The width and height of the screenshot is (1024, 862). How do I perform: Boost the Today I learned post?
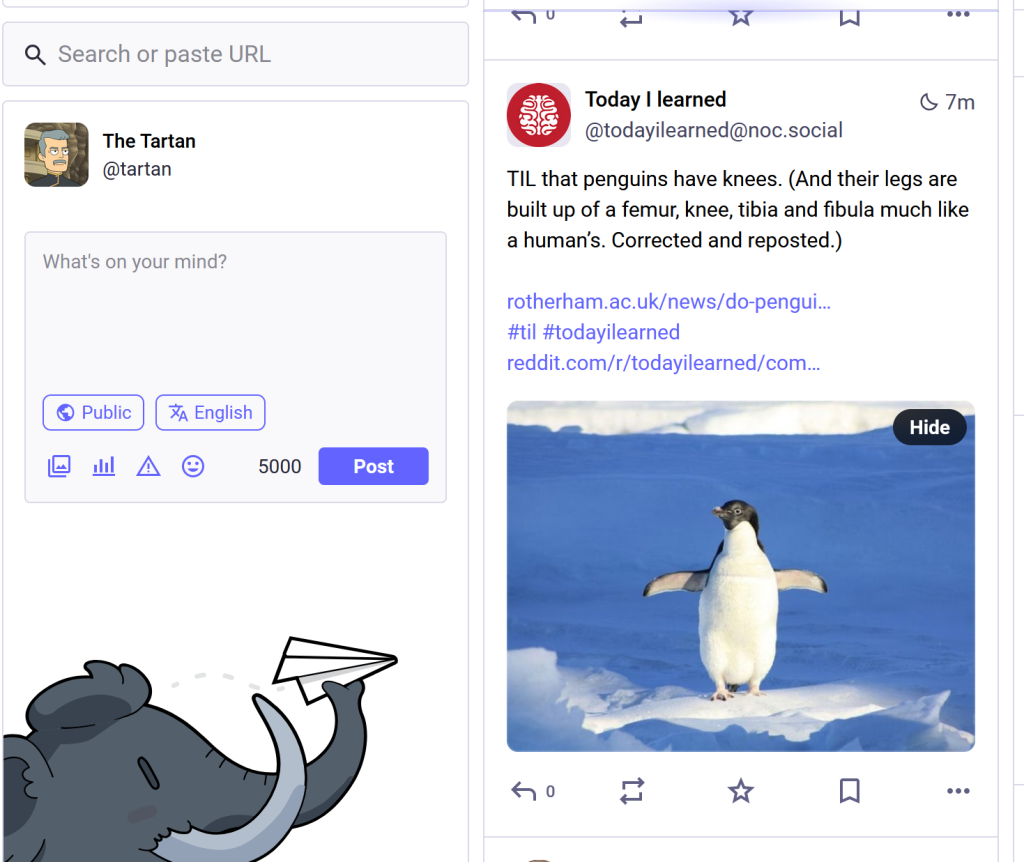[631, 791]
